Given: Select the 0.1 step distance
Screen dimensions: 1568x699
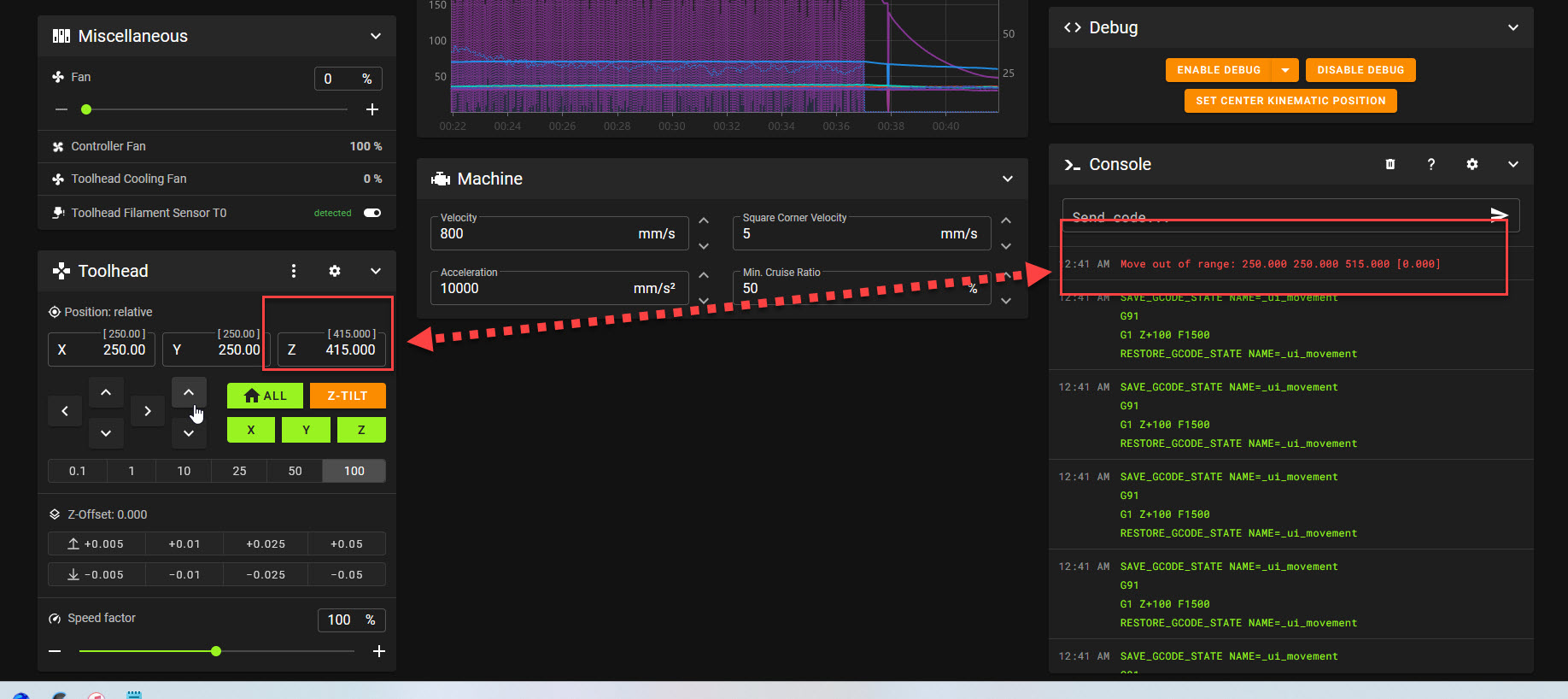Looking at the screenshot, I should [x=78, y=471].
